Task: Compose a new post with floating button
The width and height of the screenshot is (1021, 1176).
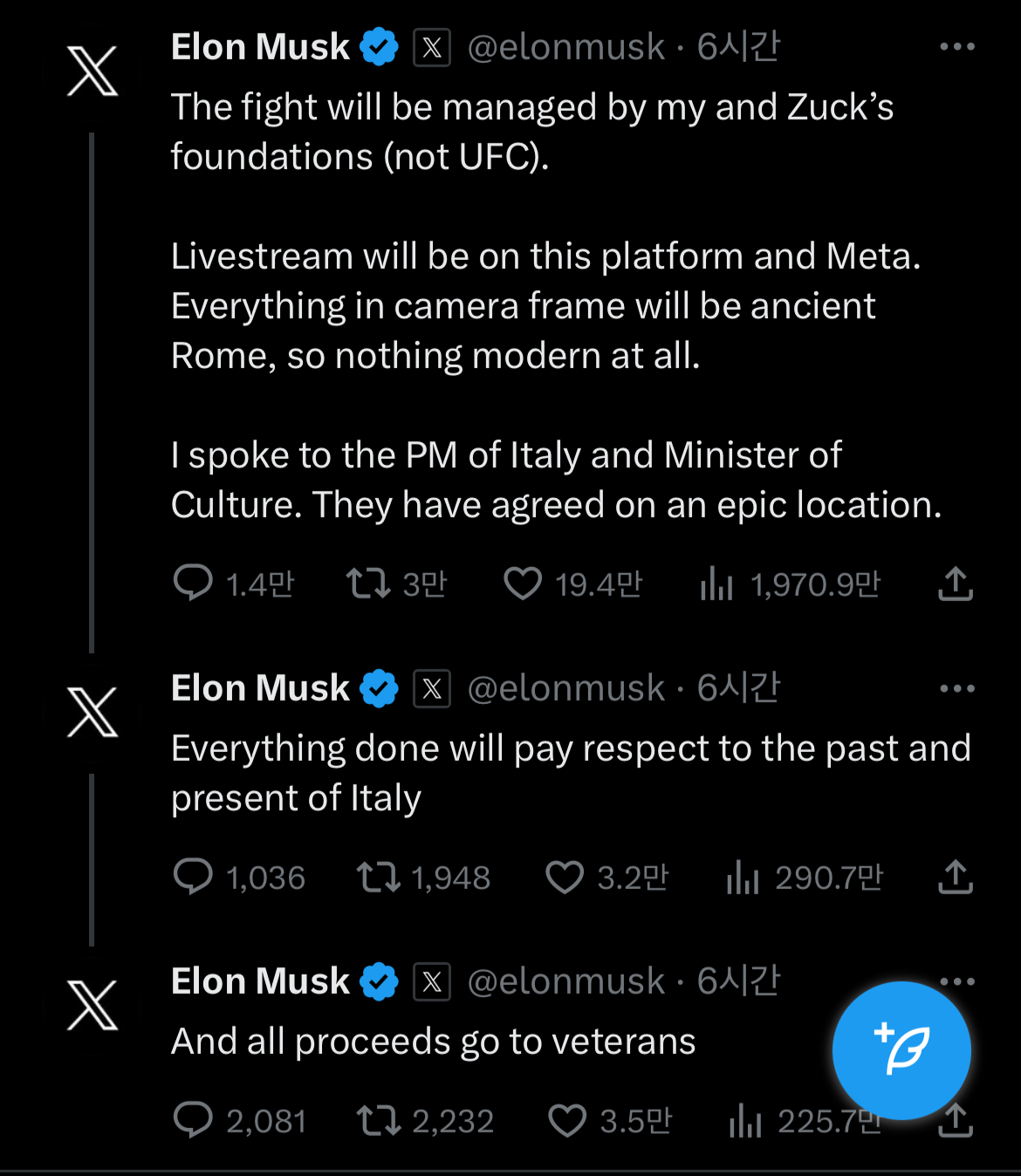Action: click(x=901, y=1050)
